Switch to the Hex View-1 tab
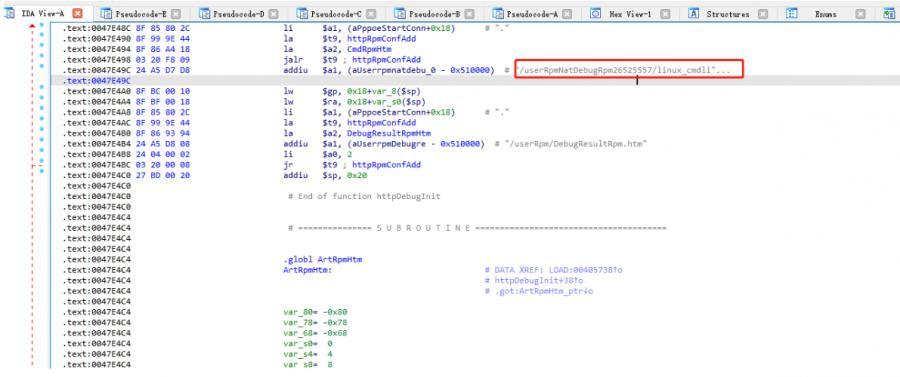Image resolution: width=900 pixels, height=377 pixels. [630, 13]
